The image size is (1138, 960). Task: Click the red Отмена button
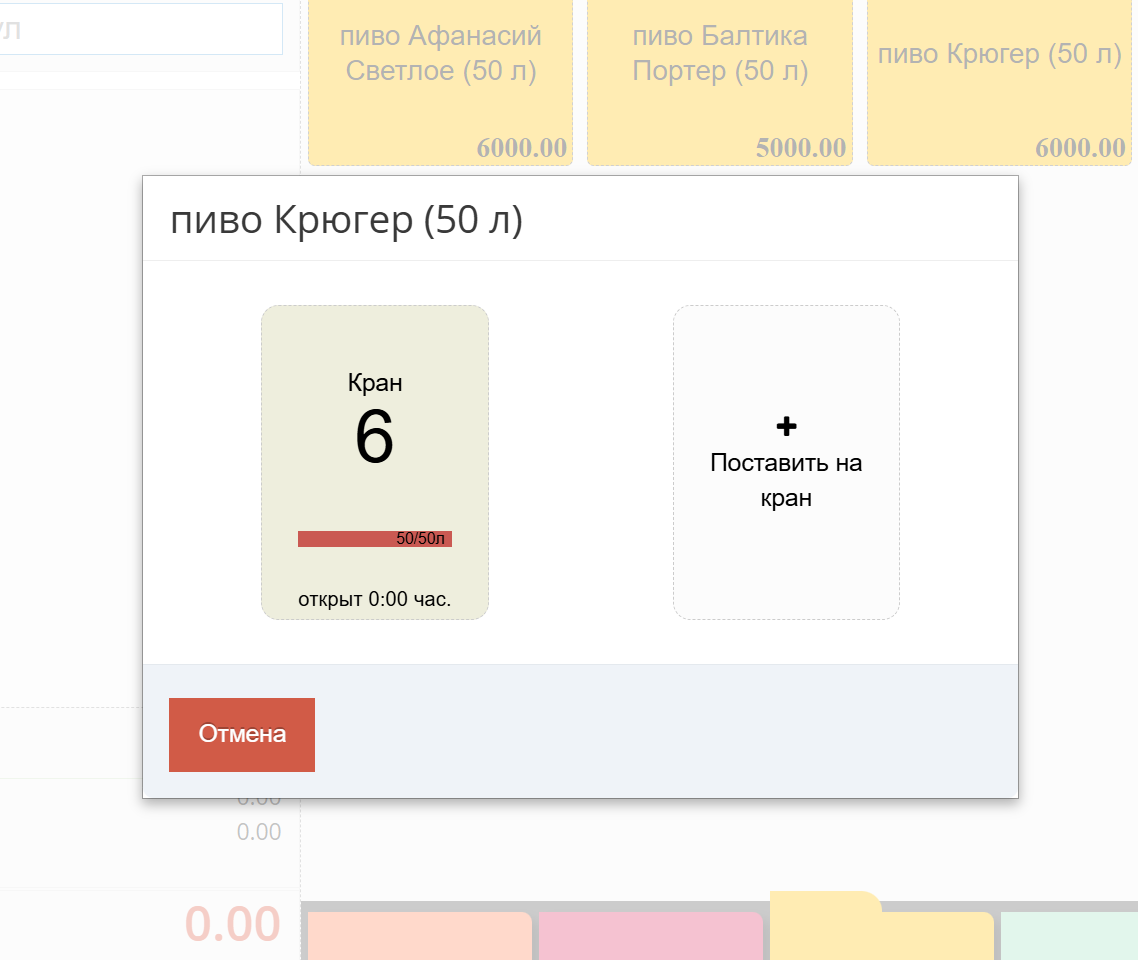[242, 734]
